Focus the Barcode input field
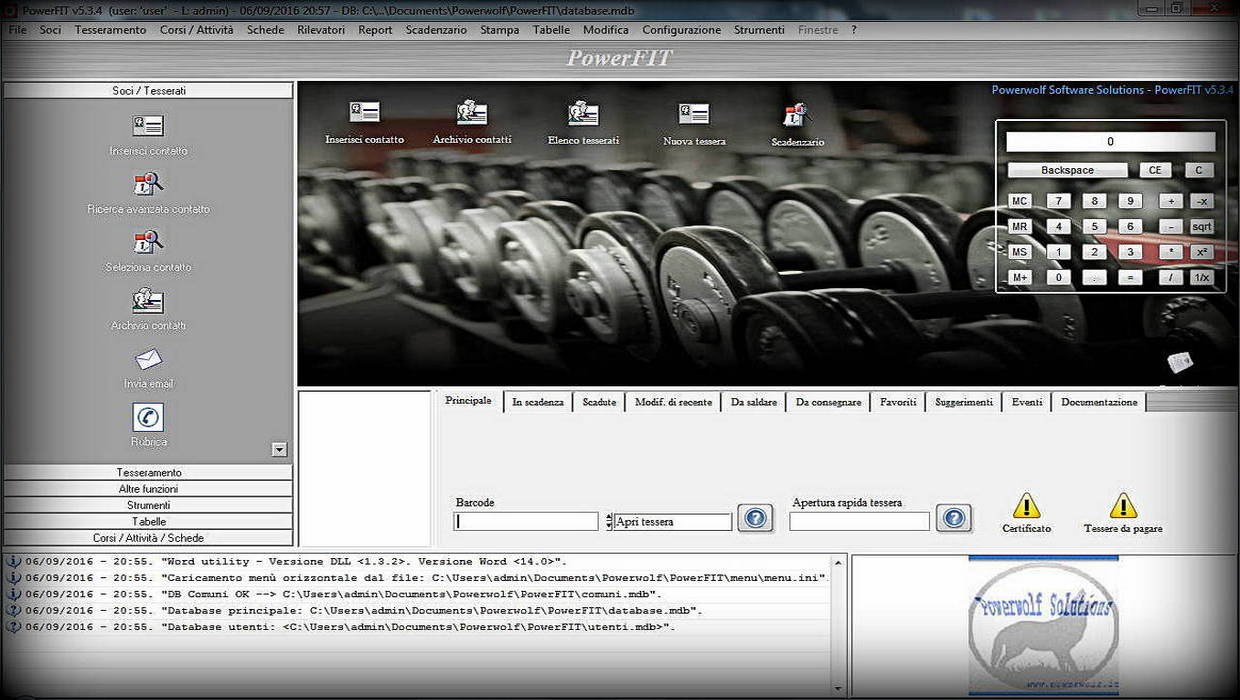 point(527,522)
